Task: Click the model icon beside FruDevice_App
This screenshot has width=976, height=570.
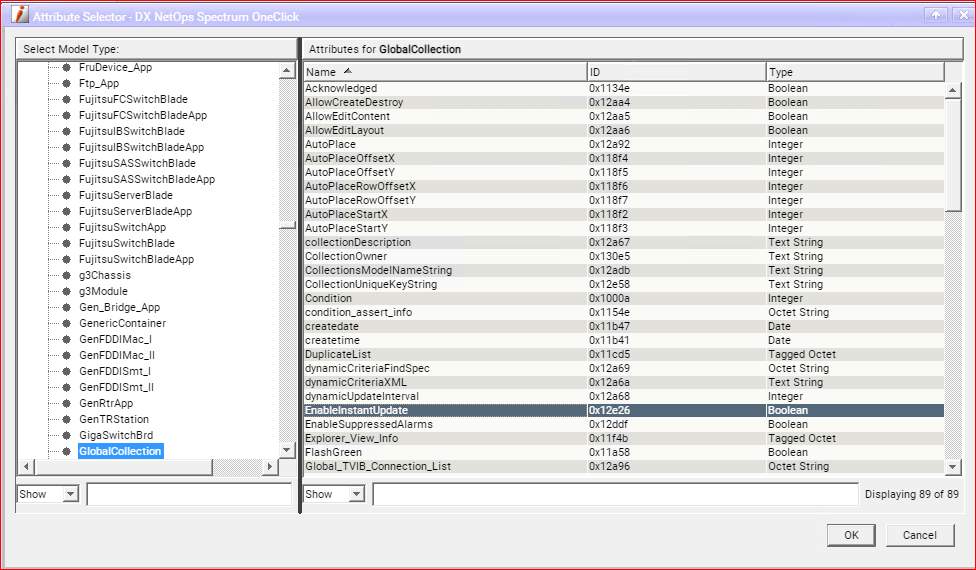Action: pyautogui.click(x=66, y=67)
